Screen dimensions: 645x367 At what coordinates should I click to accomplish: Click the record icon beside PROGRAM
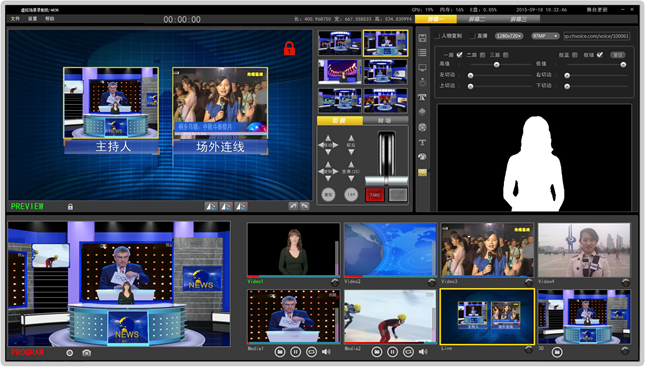70,353
